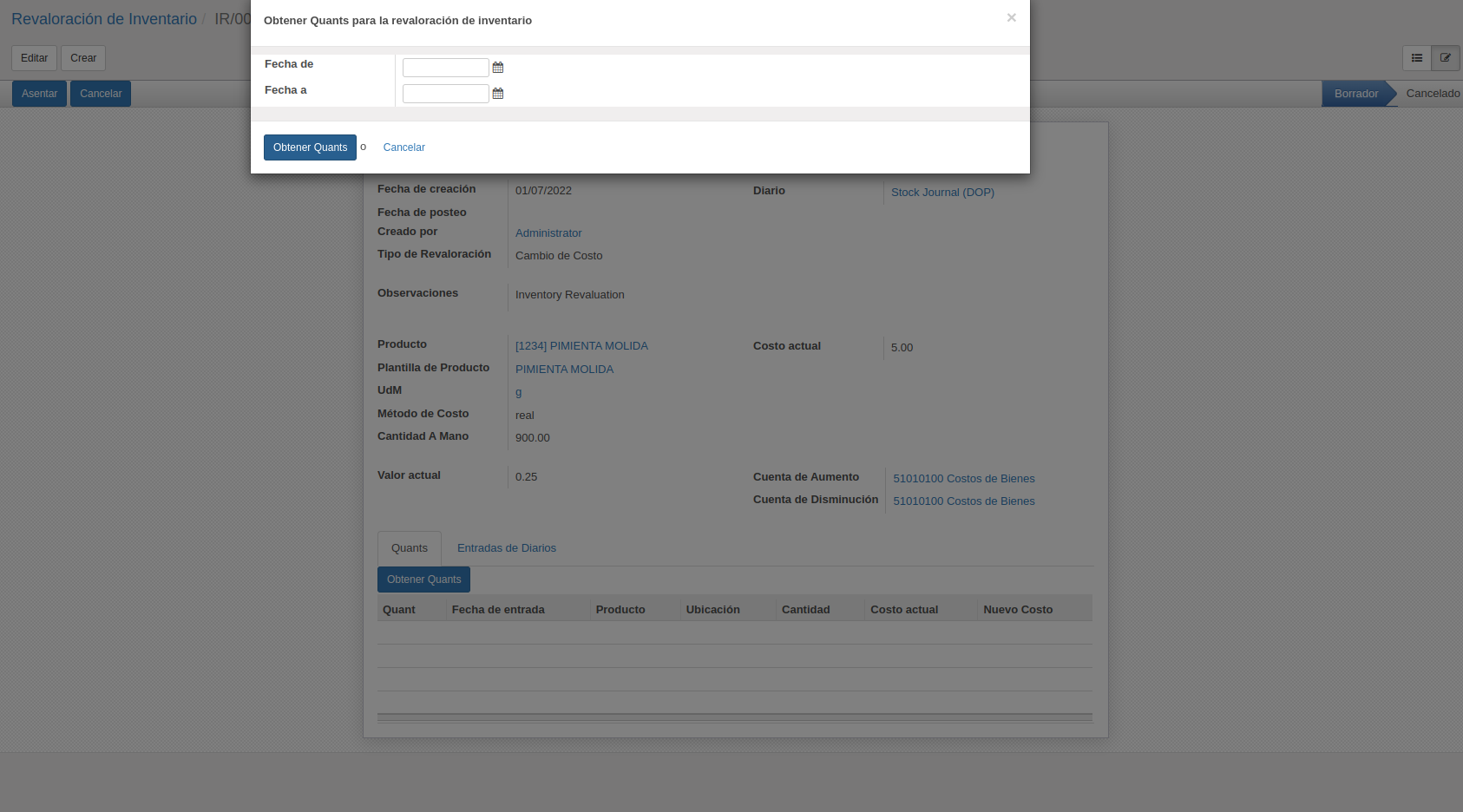The image size is (1463, 812).
Task: Open the Entradas de Diarios tab
Action: 507,548
